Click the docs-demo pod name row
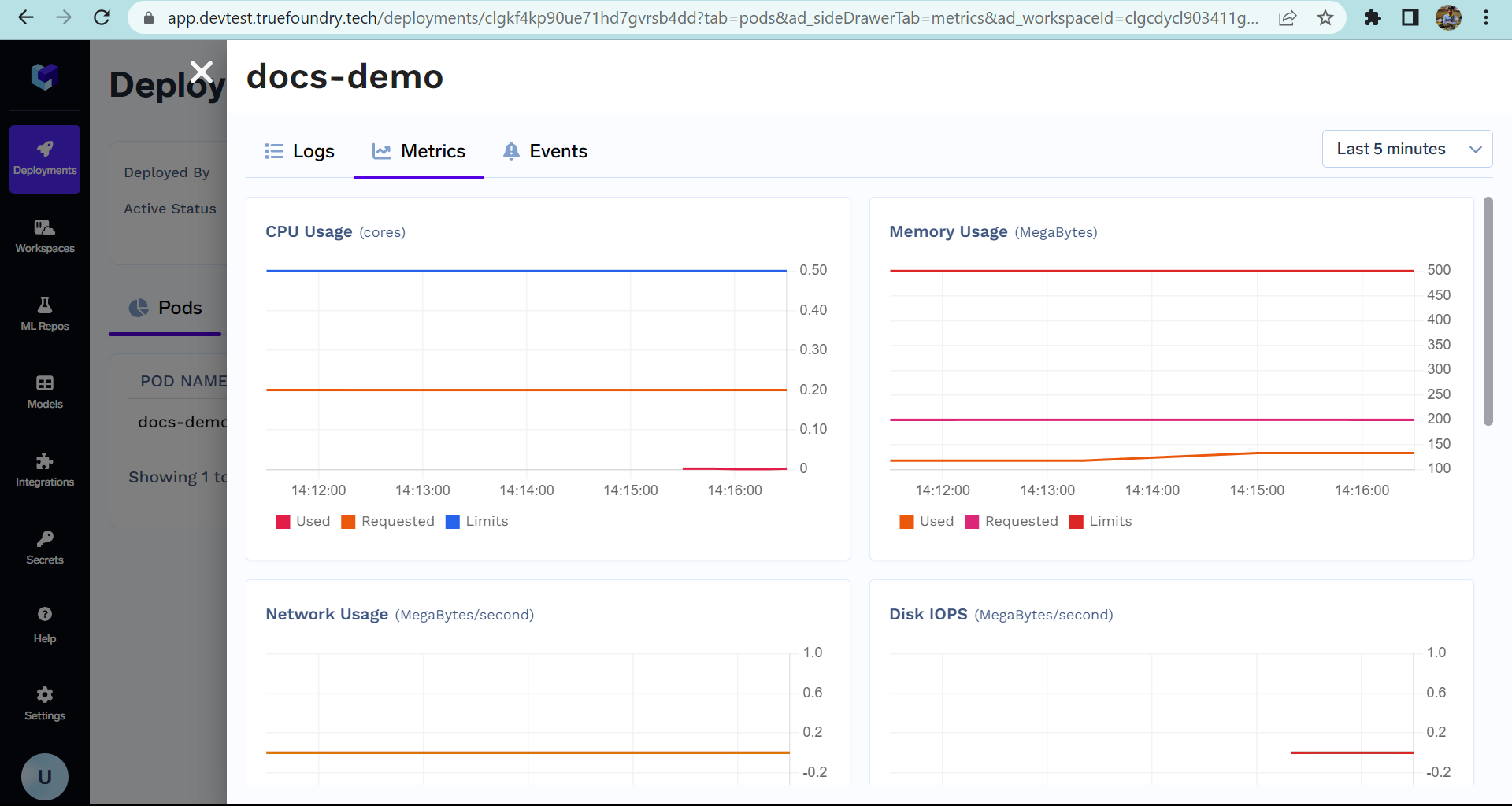 click(182, 422)
